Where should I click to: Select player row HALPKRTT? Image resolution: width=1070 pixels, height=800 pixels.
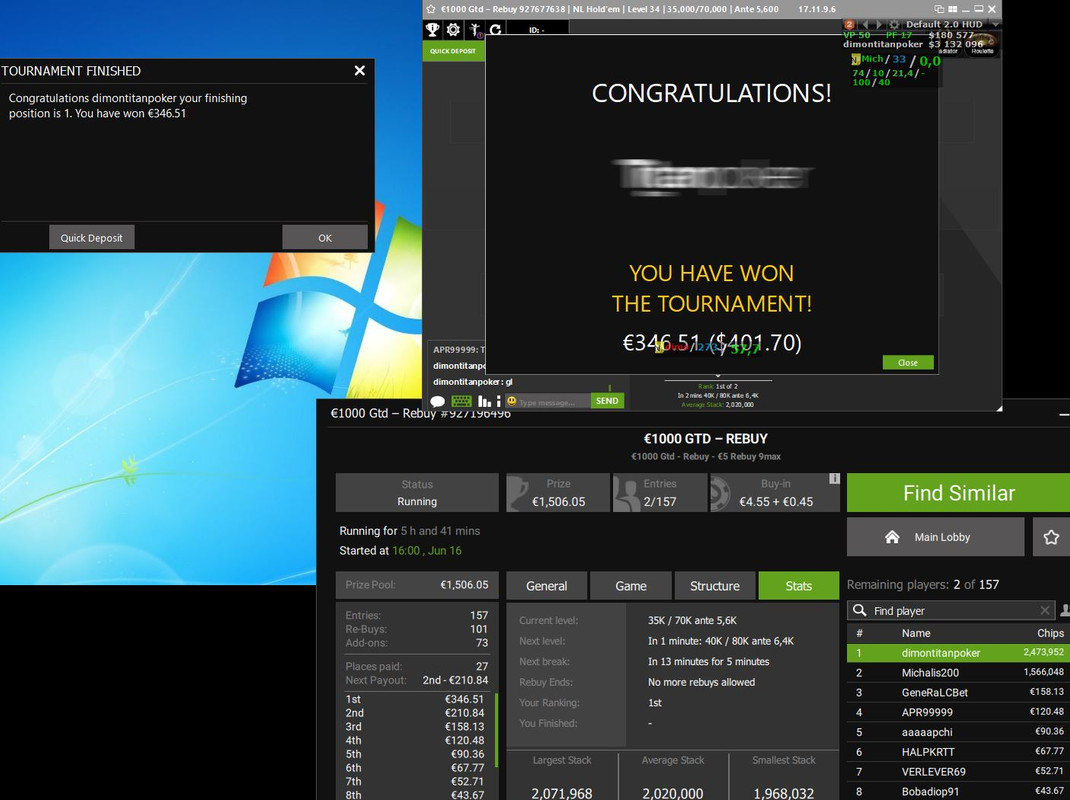pos(958,752)
